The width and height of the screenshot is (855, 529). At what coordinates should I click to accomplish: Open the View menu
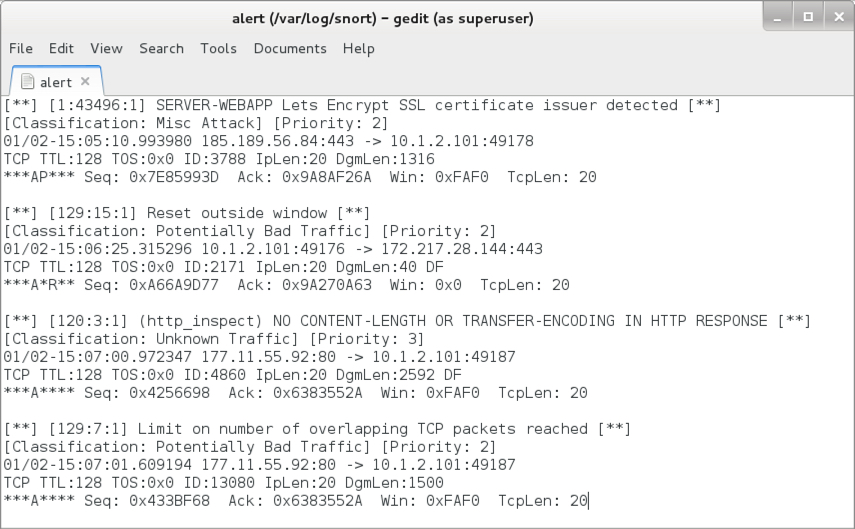click(x=106, y=49)
